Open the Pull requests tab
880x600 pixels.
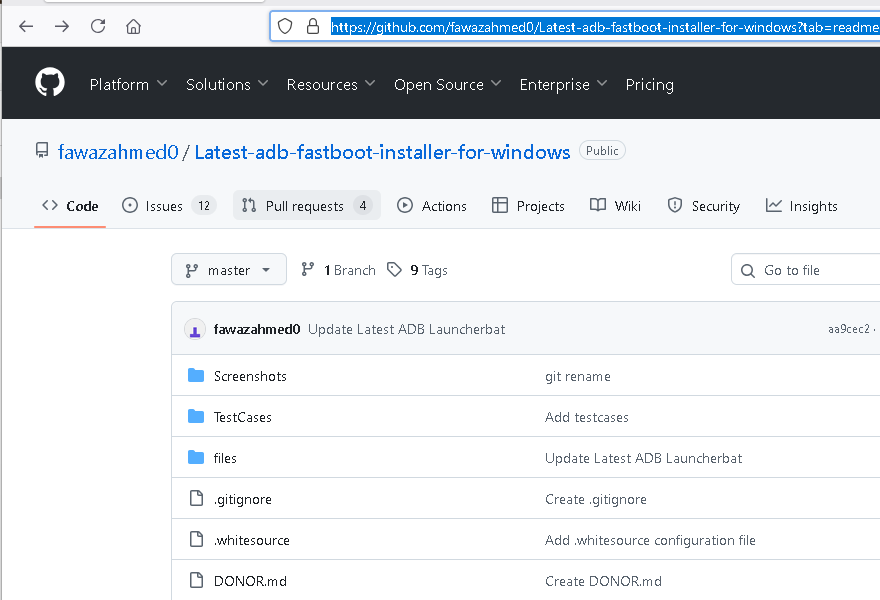(306, 206)
